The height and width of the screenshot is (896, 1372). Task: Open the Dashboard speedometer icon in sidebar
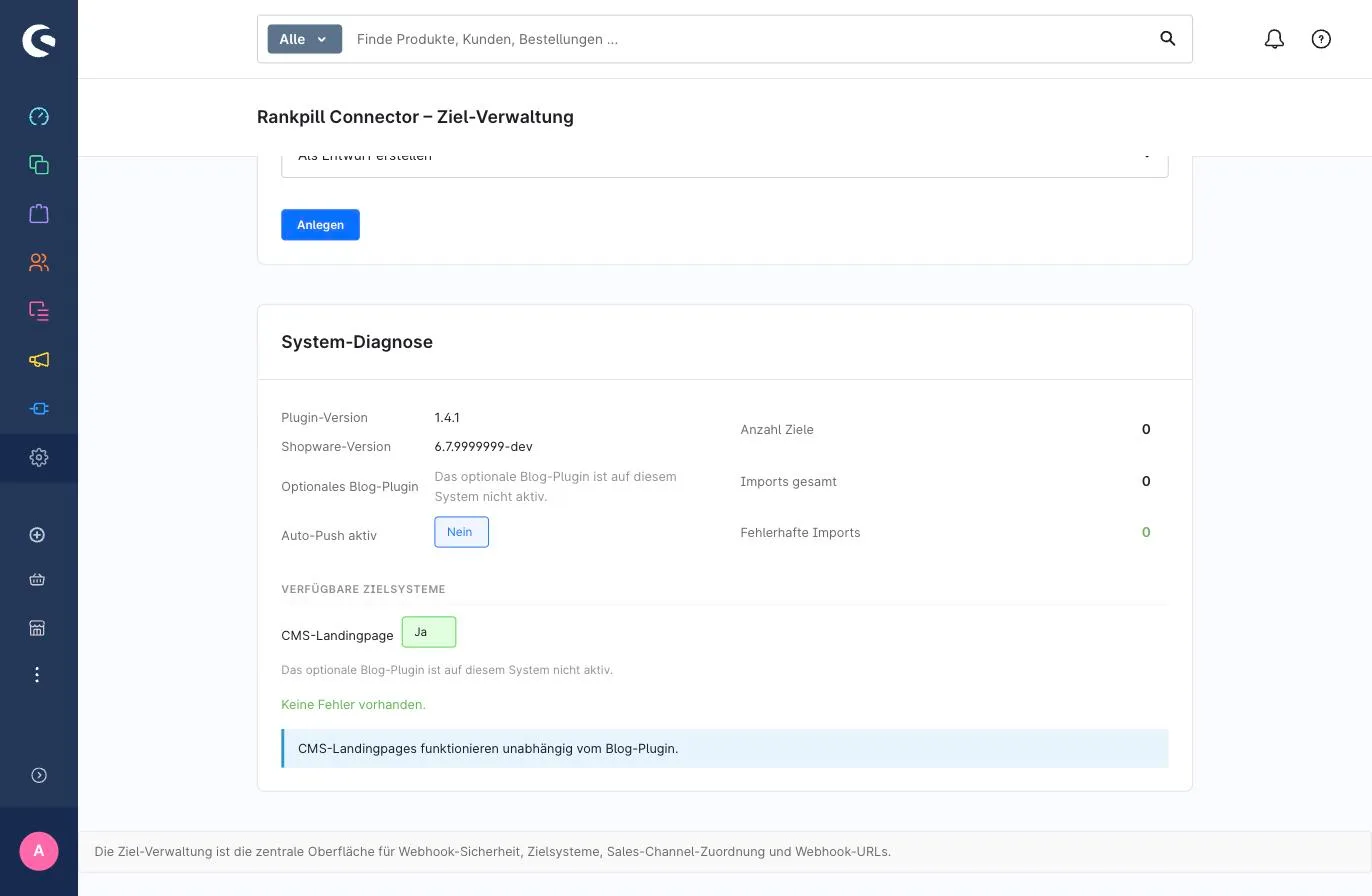click(x=39, y=116)
